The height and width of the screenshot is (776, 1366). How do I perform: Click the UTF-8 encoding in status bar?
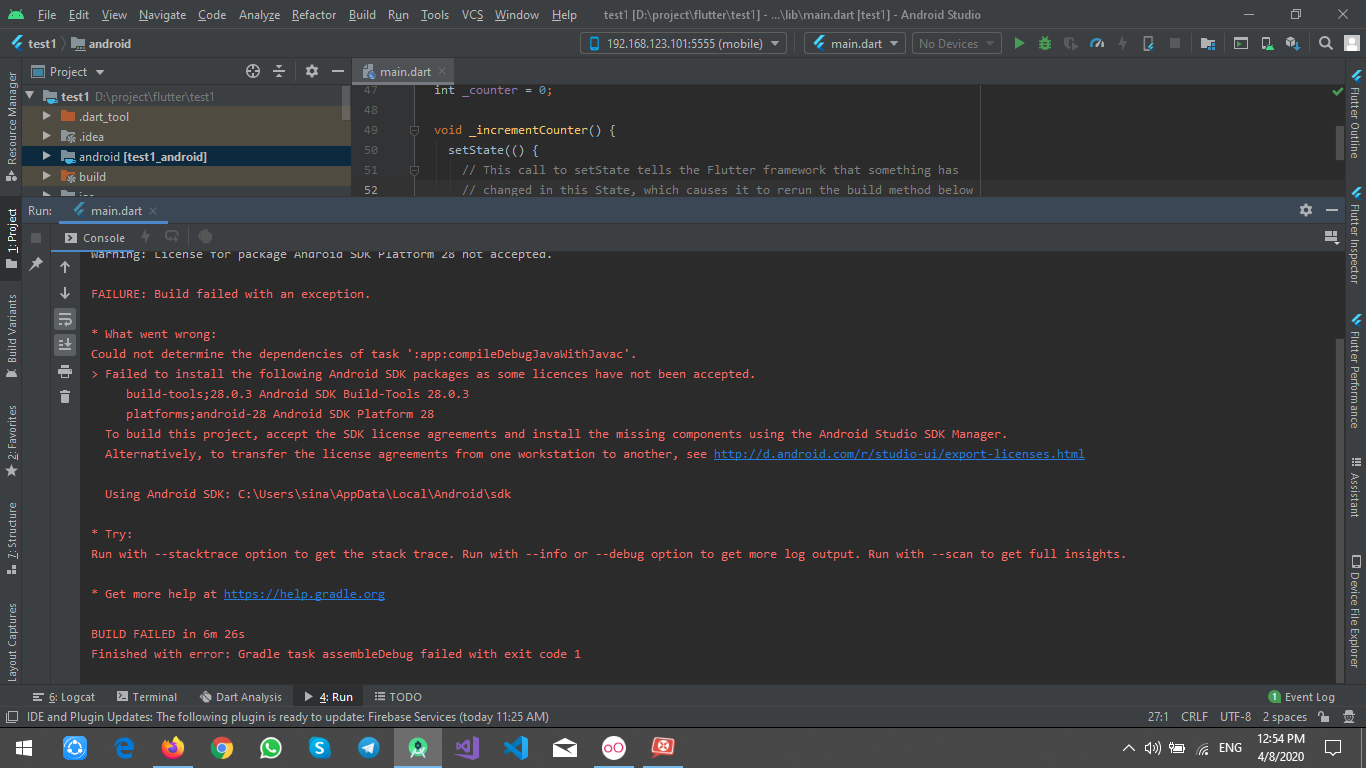pos(1235,717)
